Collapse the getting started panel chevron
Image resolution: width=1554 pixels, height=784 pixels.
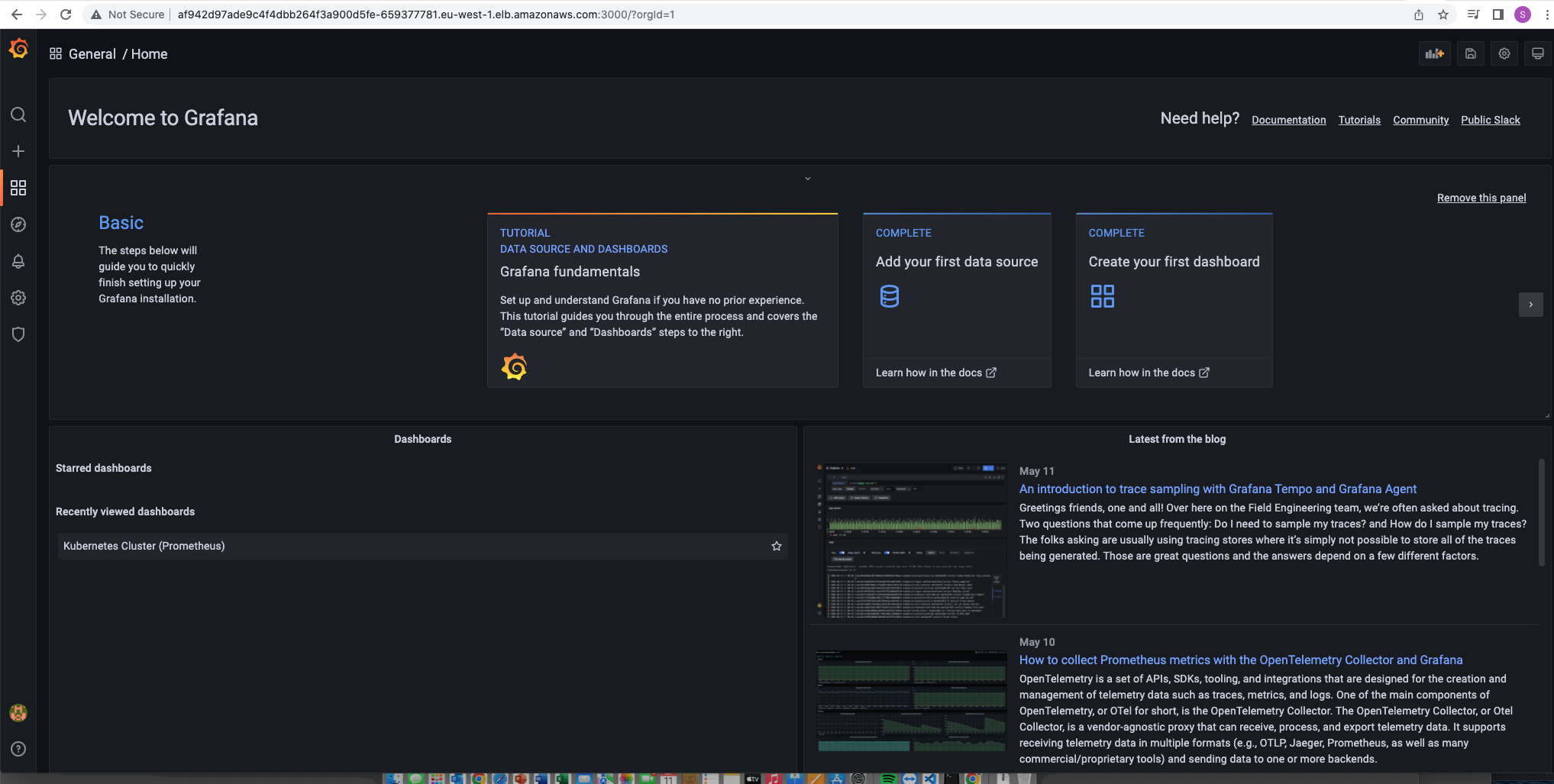click(808, 179)
